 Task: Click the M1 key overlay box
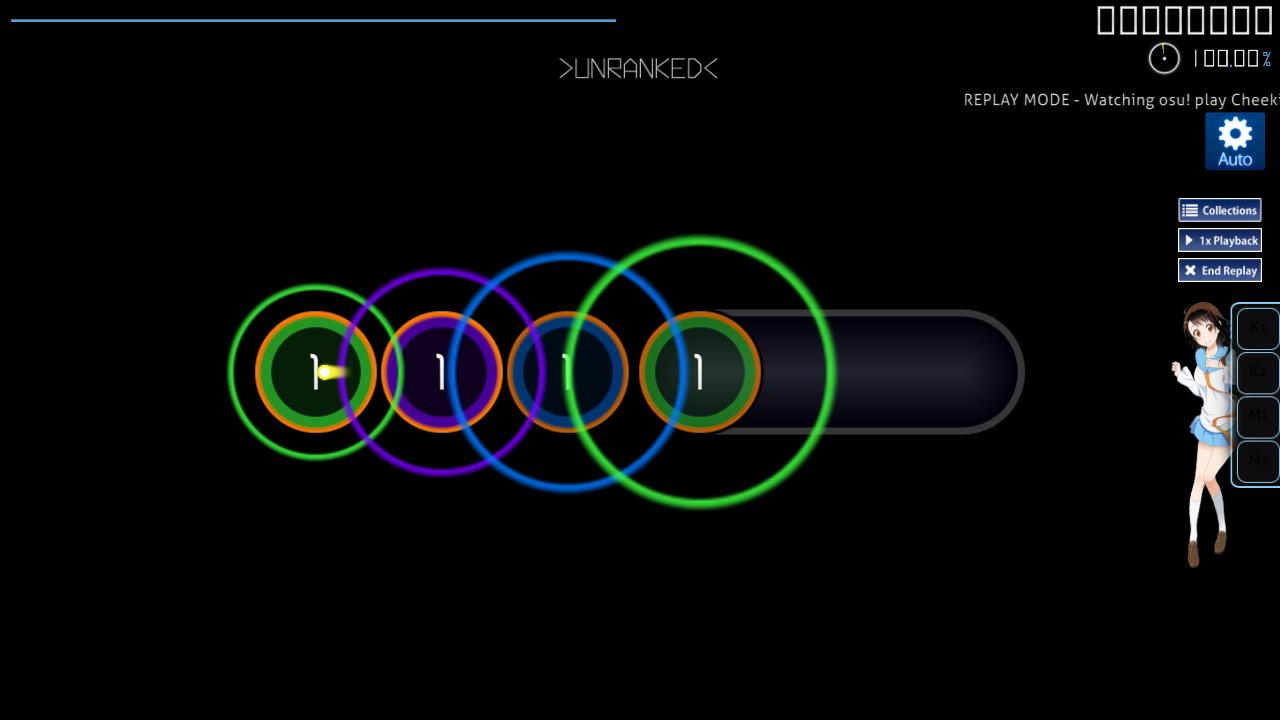click(1258, 416)
